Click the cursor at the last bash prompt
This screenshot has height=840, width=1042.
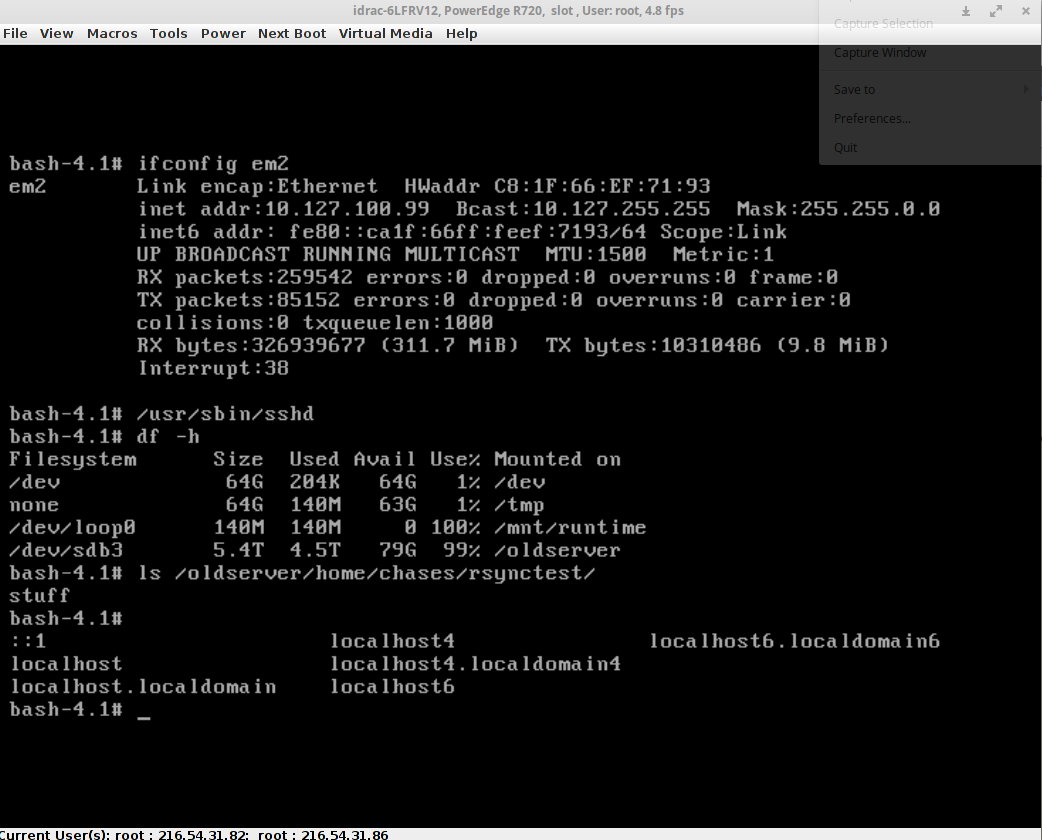143,711
